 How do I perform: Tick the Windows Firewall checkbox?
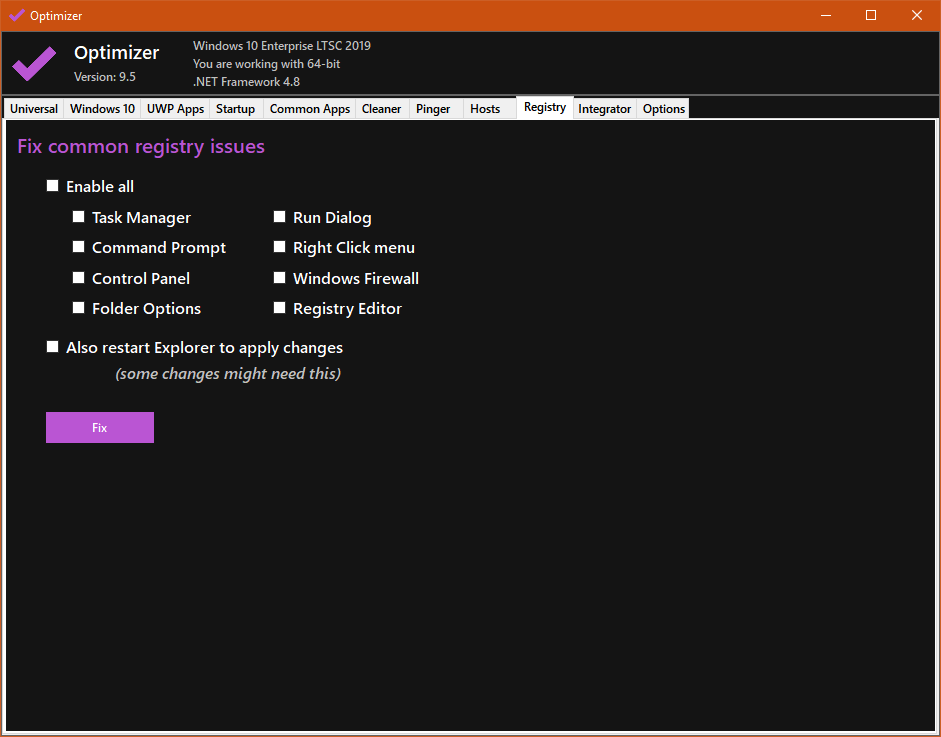pyautogui.click(x=280, y=278)
